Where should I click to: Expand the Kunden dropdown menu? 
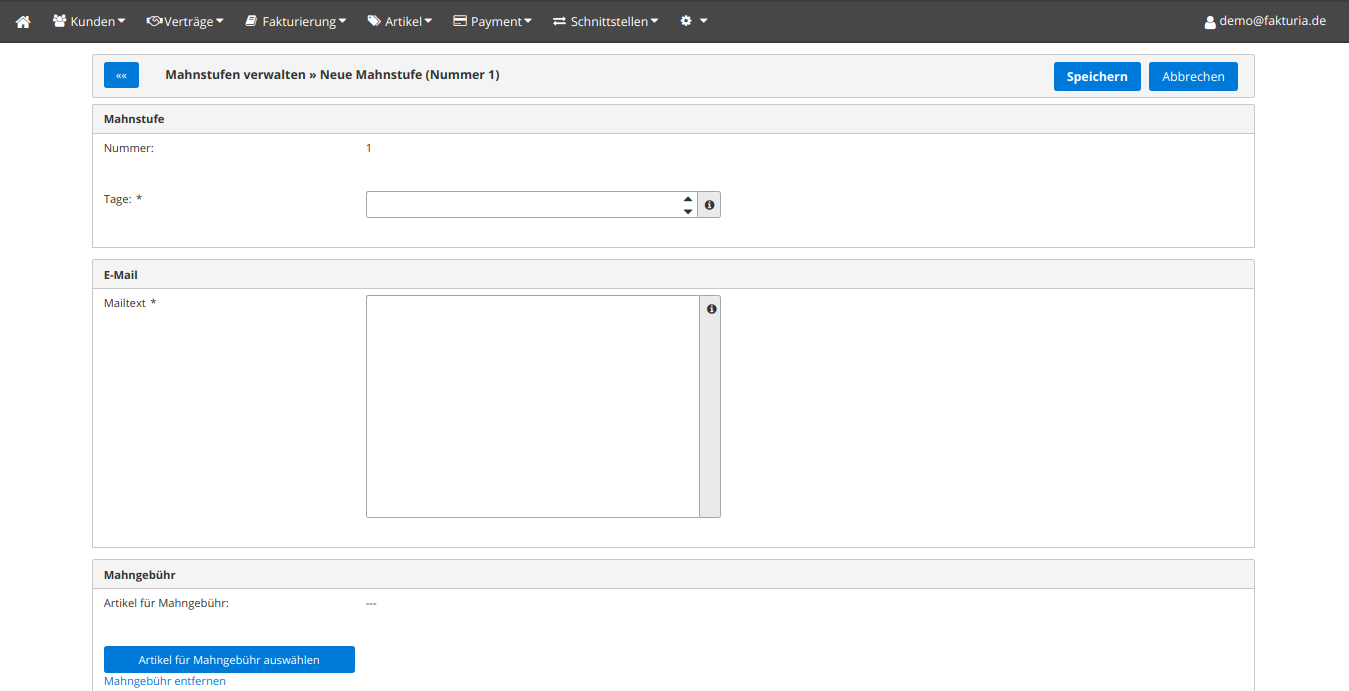click(89, 21)
